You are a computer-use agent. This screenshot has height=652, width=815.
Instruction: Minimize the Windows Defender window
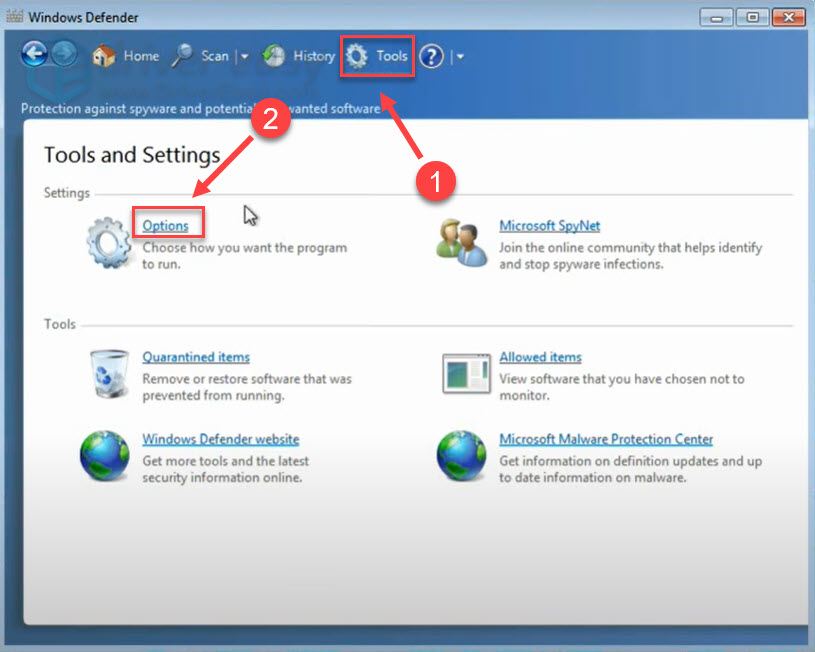tap(716, 18)
